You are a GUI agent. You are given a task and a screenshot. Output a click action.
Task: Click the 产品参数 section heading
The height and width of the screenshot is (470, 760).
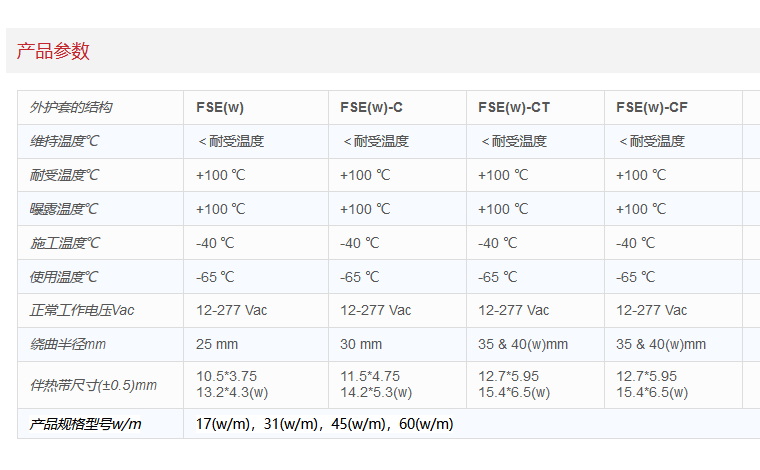(53, 51)
